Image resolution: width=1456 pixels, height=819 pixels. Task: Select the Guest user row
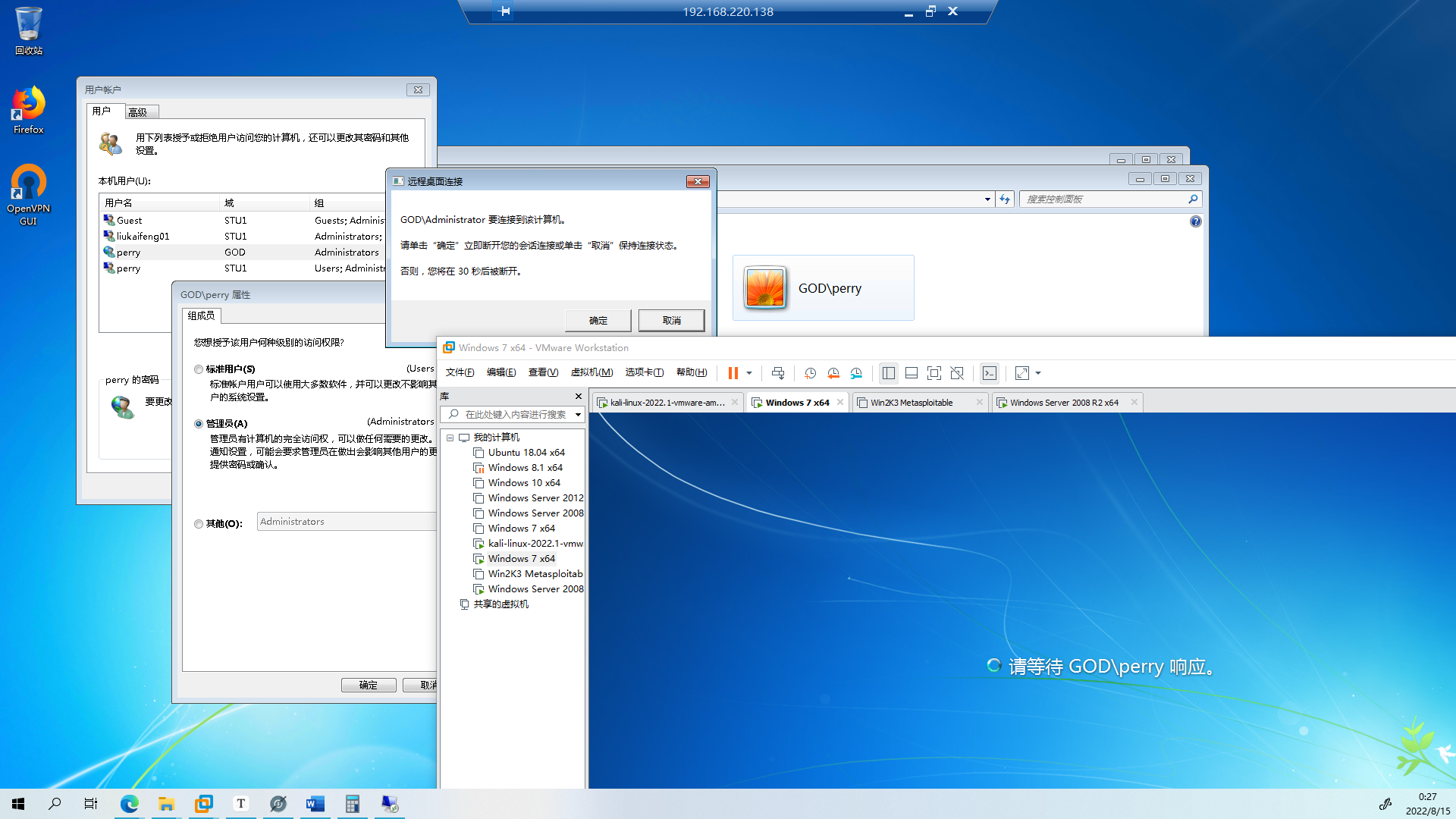pos(243,221)
